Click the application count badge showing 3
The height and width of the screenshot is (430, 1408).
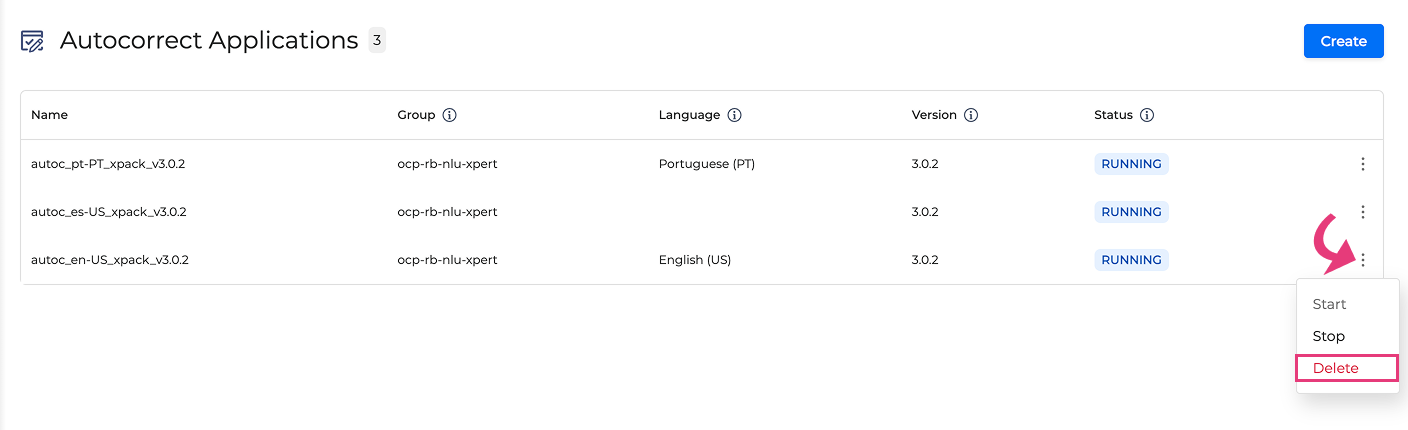coord(377,40)
